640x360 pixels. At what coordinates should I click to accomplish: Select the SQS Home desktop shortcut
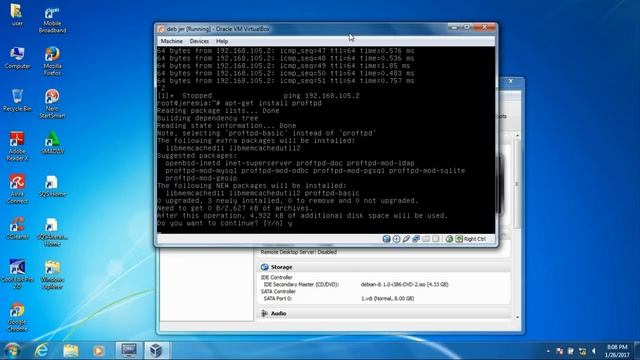[x=52, y=186]
